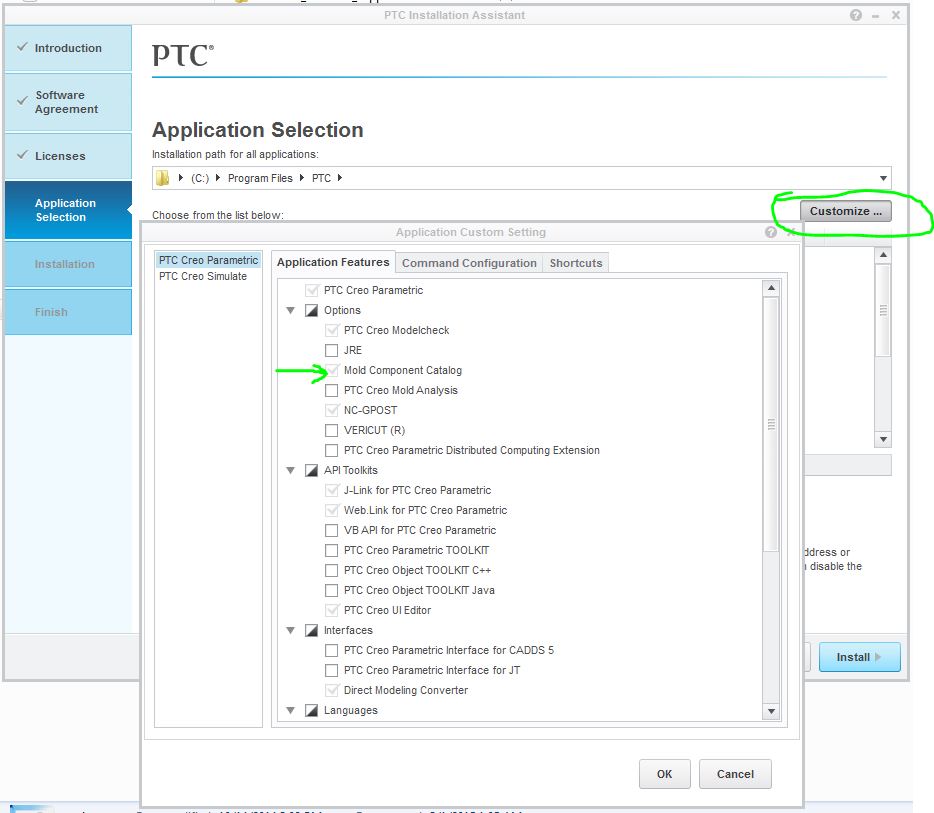Expand path arrow after Program Files
This screenshot has height=813, width=934.
pos(302,177)
